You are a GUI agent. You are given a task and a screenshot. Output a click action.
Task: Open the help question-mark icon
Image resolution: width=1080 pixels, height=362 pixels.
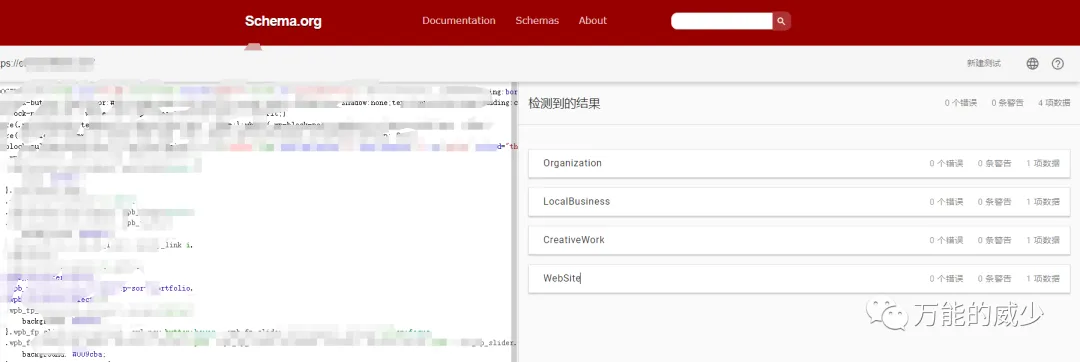(1058, 63)
